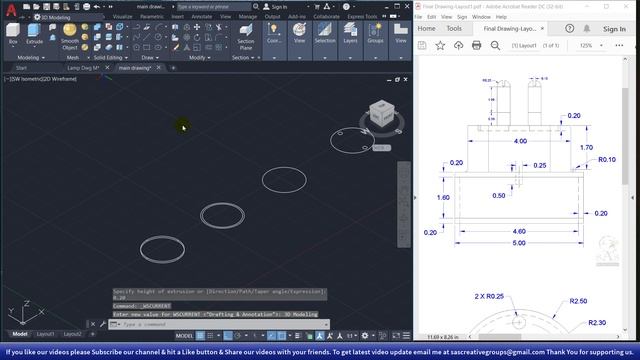Click Save in AutoCAD quick access toolbar
The height and width of the screenshot is (360, 640).
[x=46, y=7]
